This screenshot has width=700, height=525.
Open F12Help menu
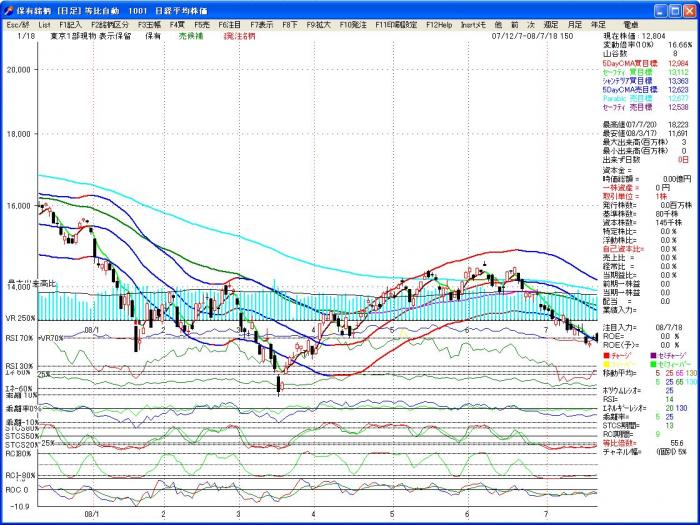(439, 25)
